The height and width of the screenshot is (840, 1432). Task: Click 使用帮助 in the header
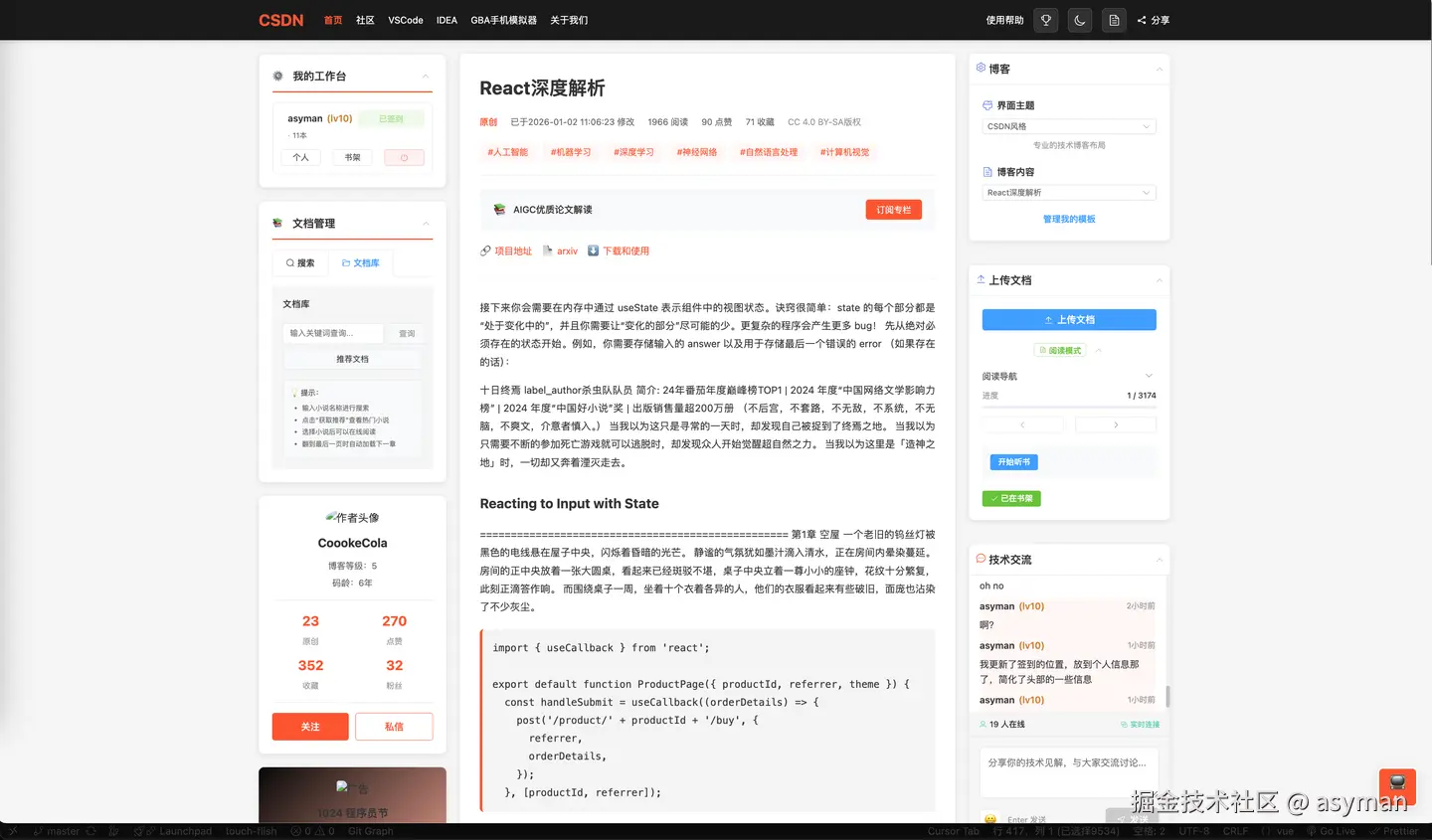(x=1004, y=20)
